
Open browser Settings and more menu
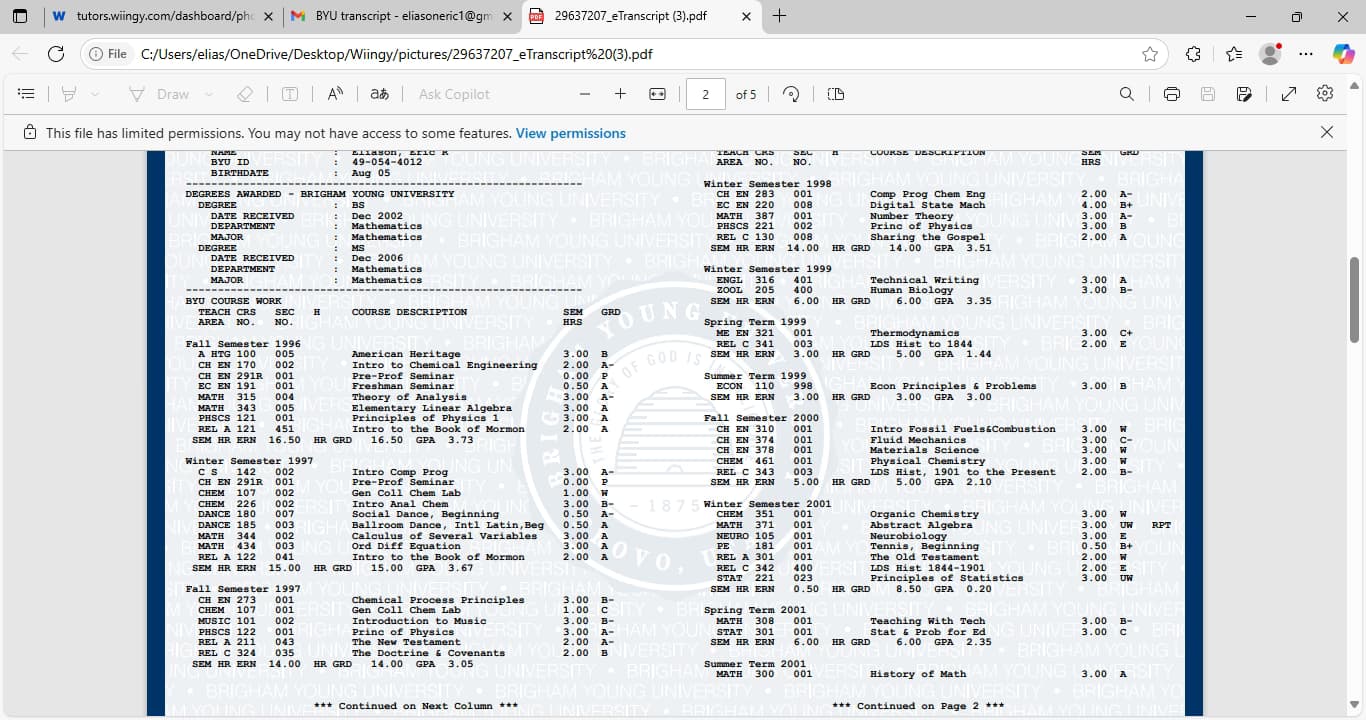point(1306,54)
